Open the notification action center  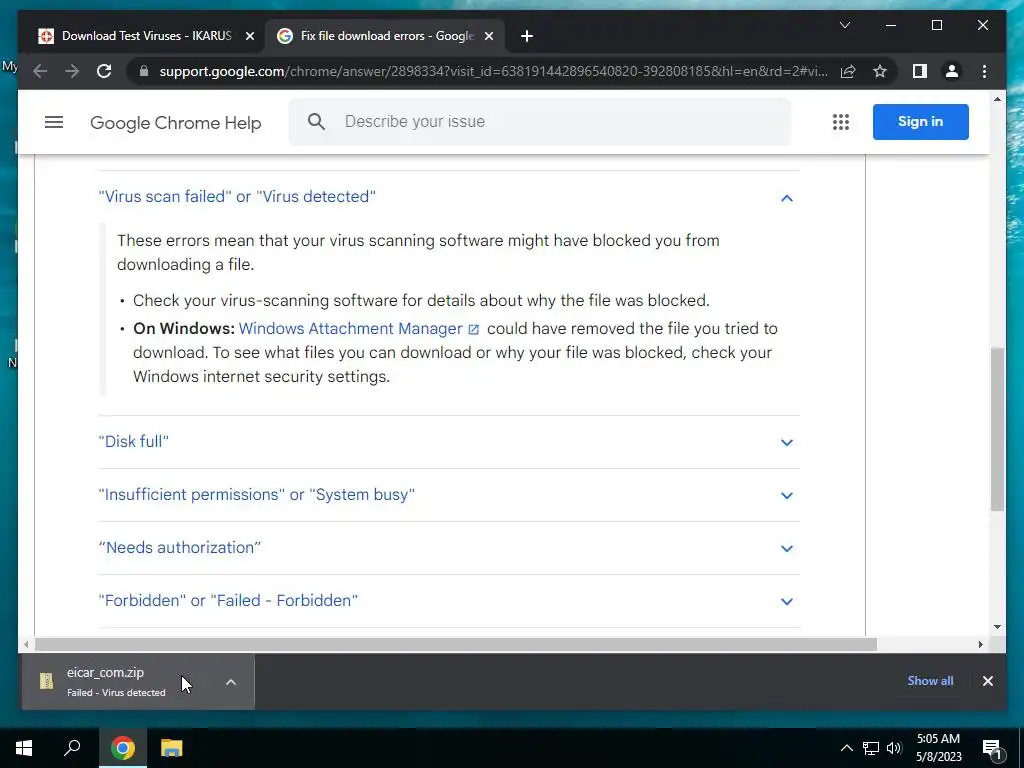coord(991,748)
